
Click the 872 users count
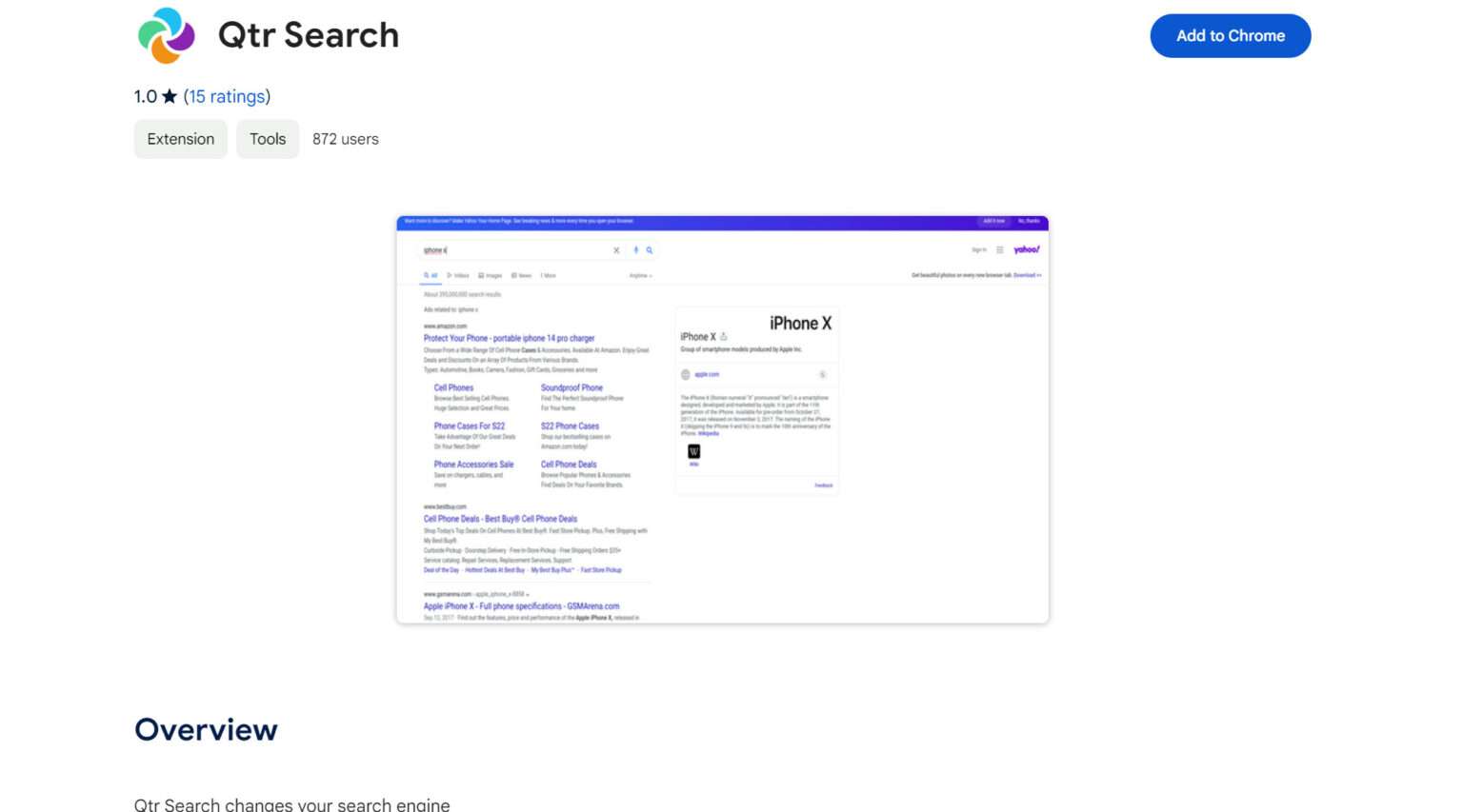pos(346,139)
